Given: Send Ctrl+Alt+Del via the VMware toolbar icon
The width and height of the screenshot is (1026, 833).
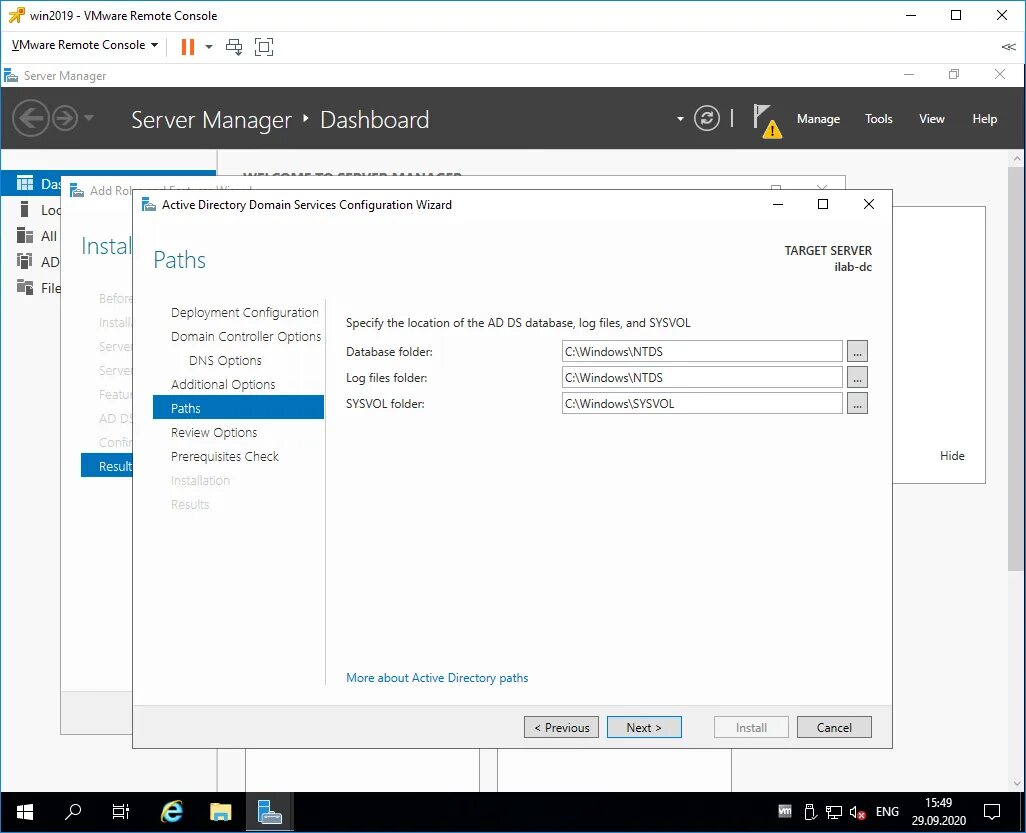Looking at the screenshot, I should (234, 46).
